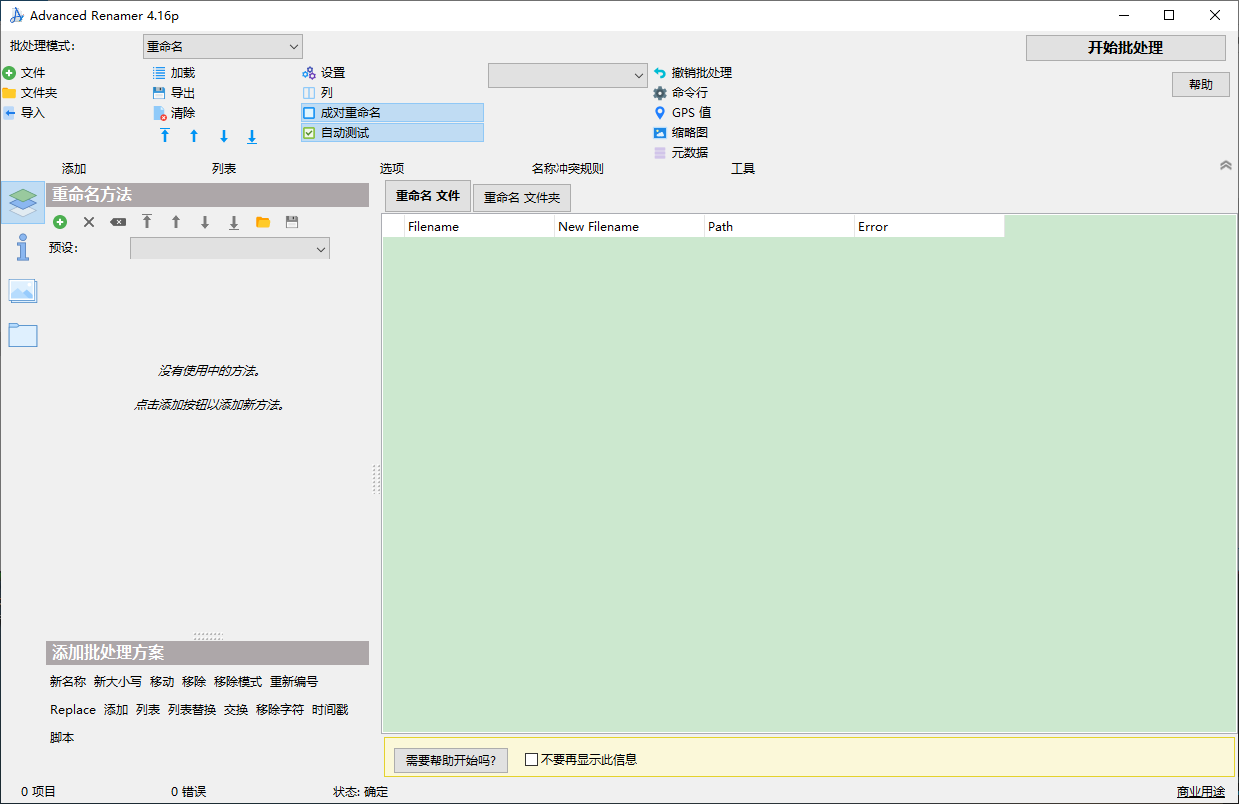1239x804 pixels.
Task: Switch to the 重命名 文件夹 tab
Action: (x=521, y=198)
